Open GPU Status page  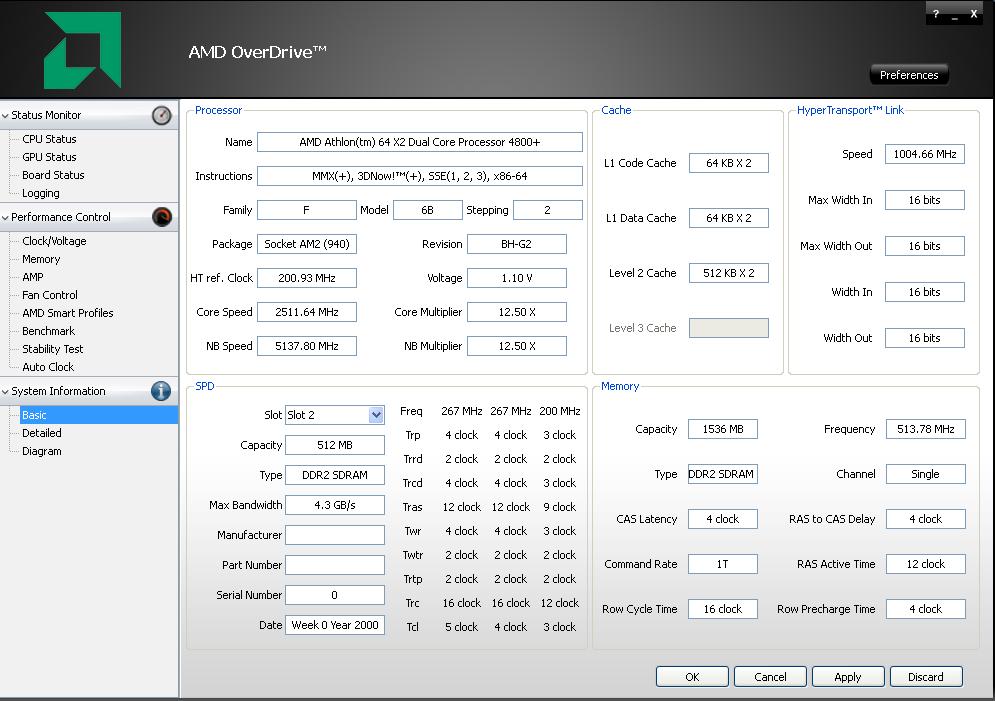49,157
